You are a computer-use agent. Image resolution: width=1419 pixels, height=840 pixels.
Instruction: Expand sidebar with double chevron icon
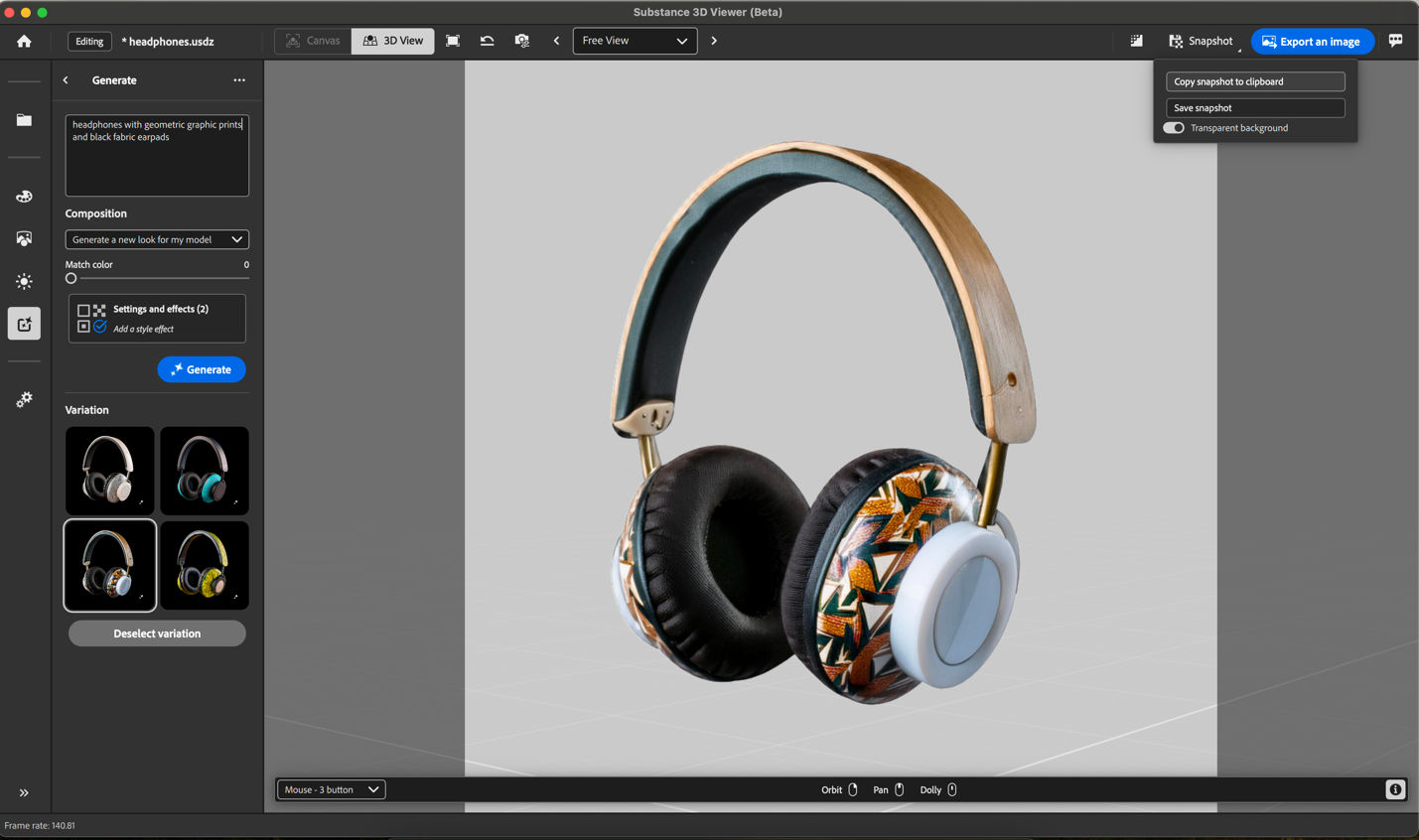tap(24, 792)
